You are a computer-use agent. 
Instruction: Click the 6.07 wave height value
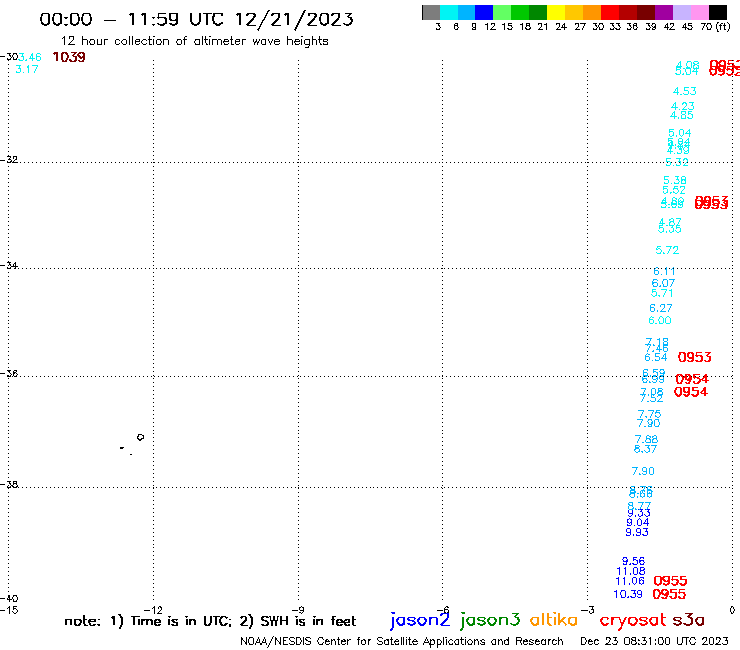pyautogui.click(x=663, y=283)
